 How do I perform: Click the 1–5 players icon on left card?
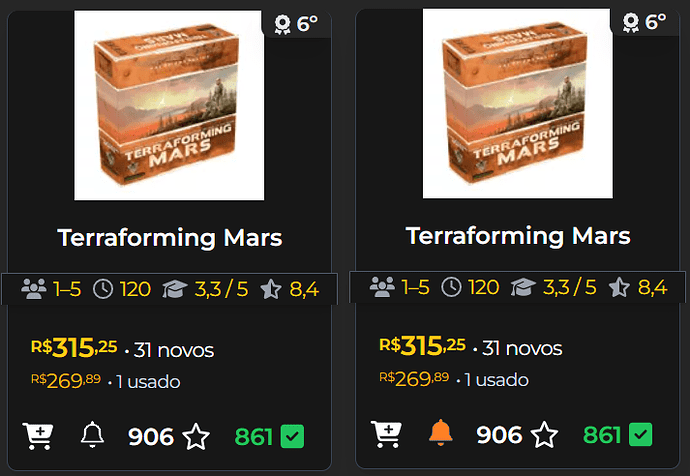coord(34,289)
